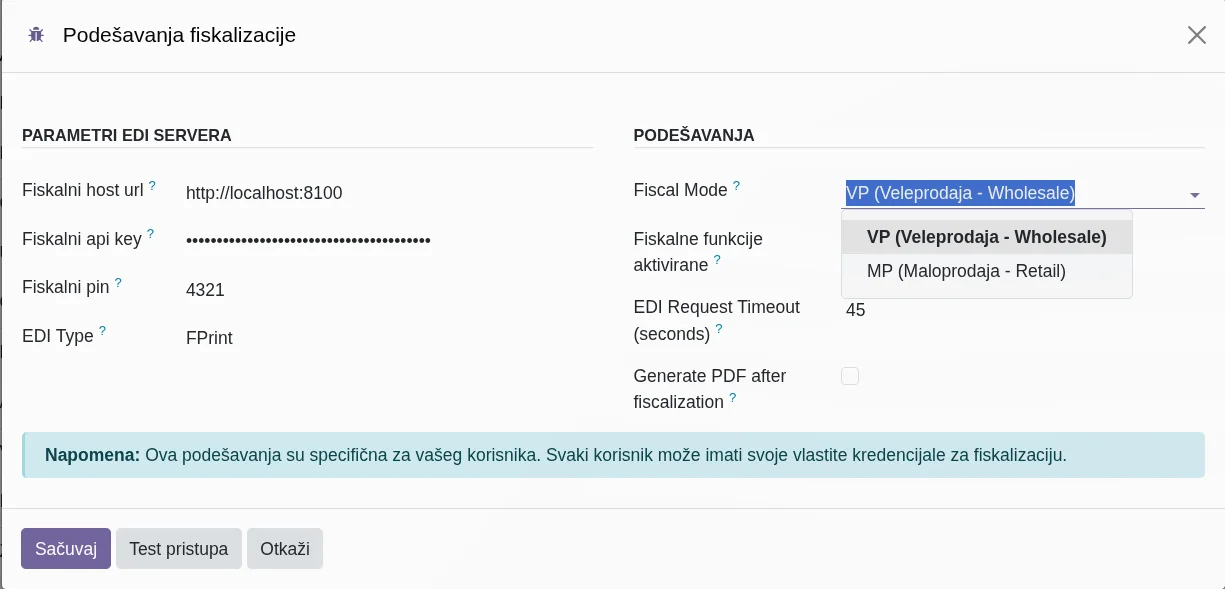Close the Podešavanja fiskalizacije dialog
This screenshot has height=589, width=1225.
1197,34
